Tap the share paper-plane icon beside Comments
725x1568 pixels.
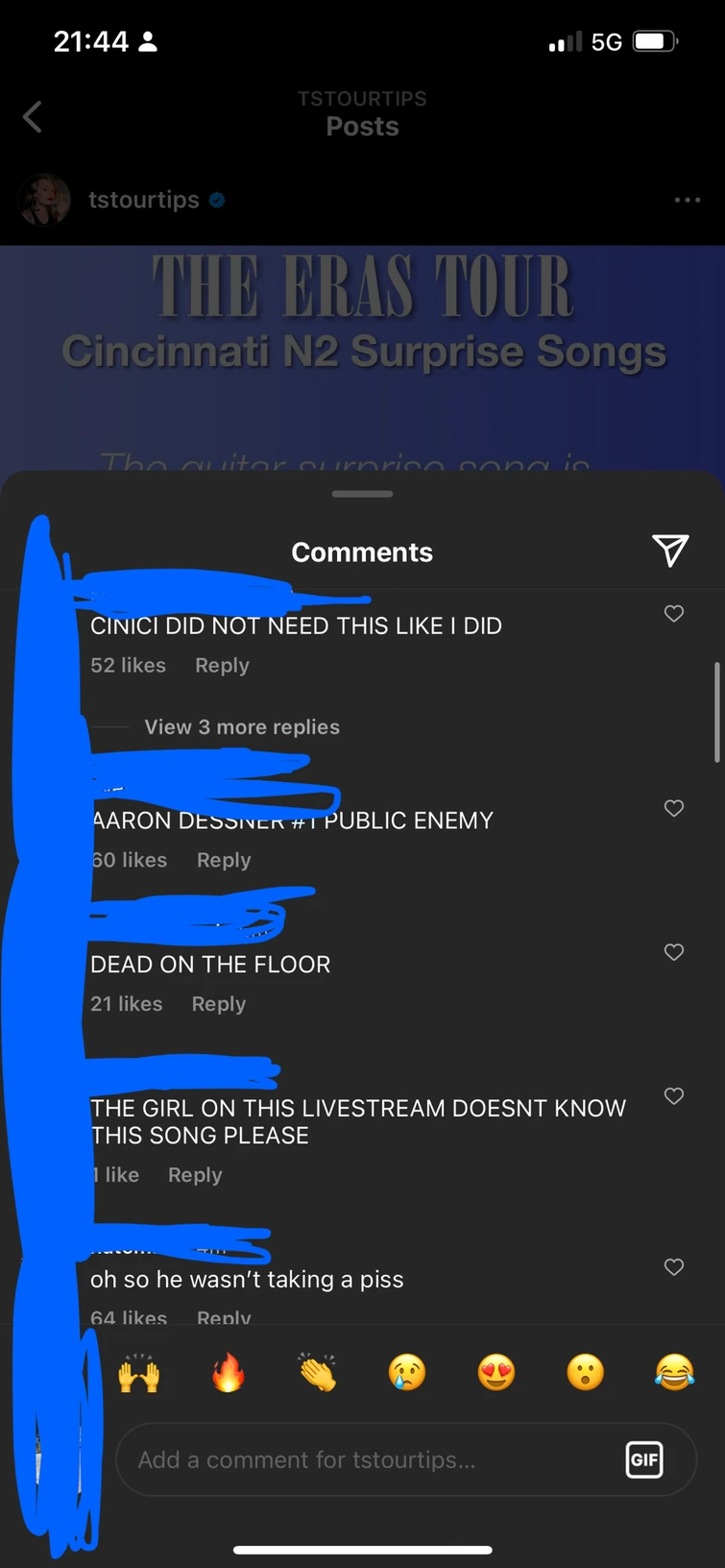[670, 551]
